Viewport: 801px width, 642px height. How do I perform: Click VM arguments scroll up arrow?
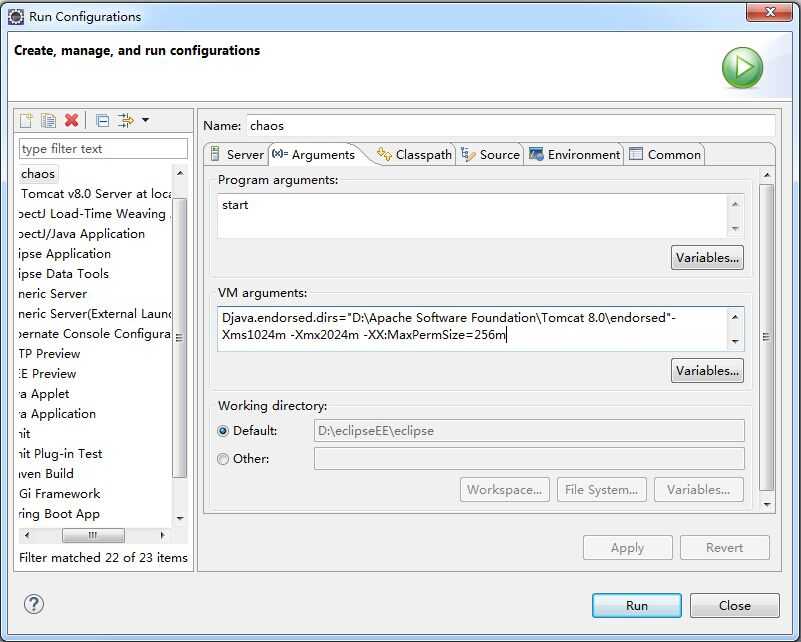(735, 317)
